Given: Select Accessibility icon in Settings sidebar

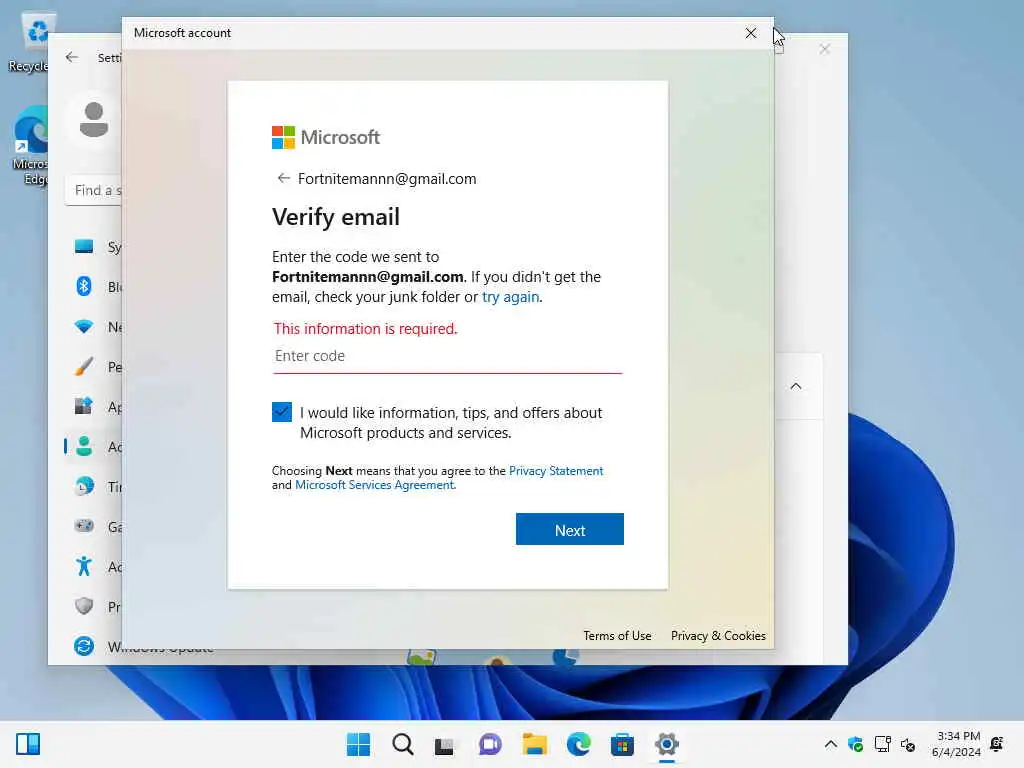Looking at the screenshot, I should pos(84,566).
